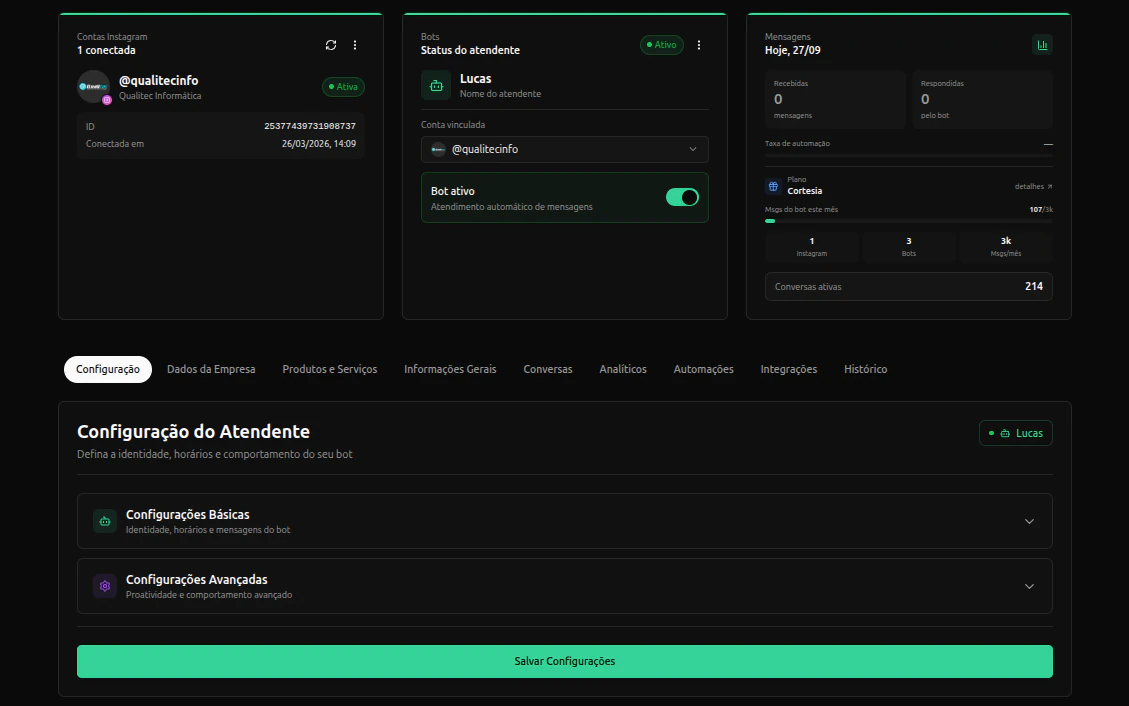Click the Cortesia plan icon
The width and height of the screenshot is (1129, 706).
773,186
